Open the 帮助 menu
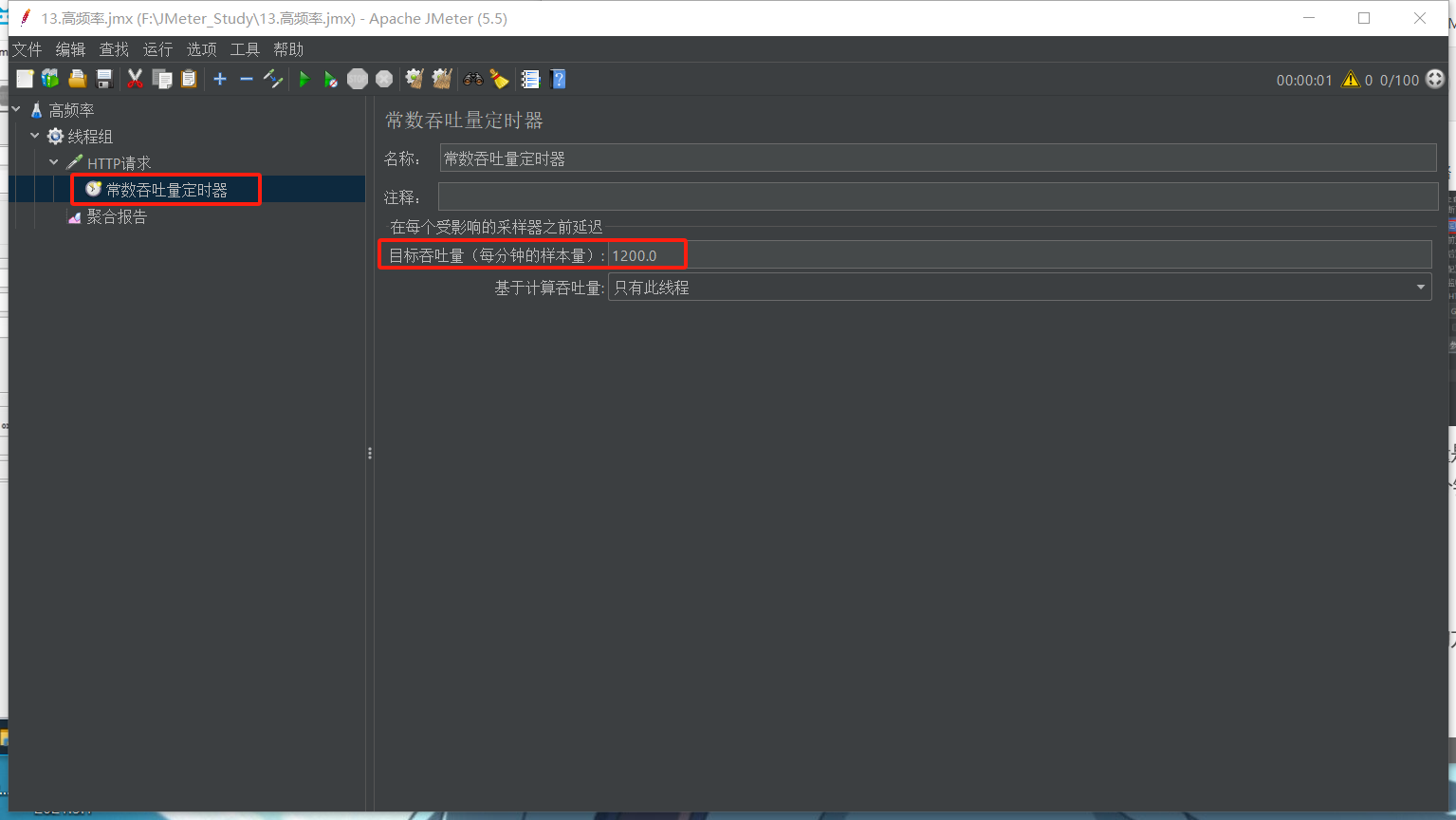This screenshot has width=1456, height=820. [288, 49]
